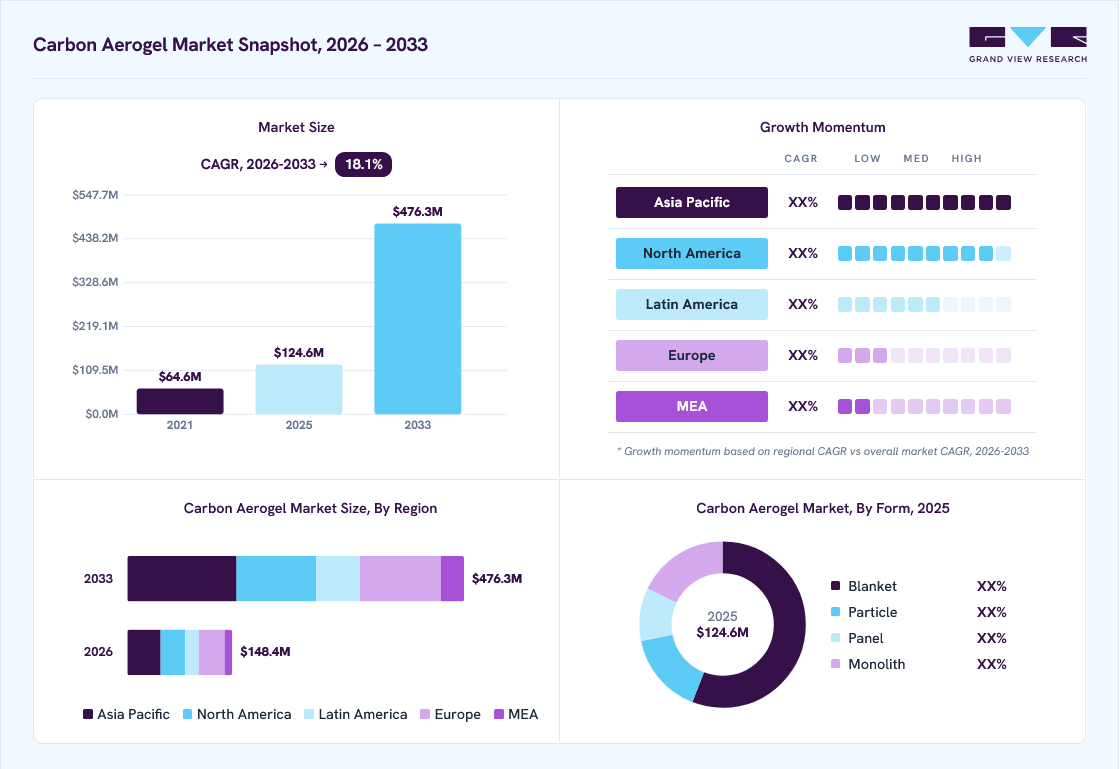The height and width of the screenshot is (769, 1120).
Task: Click the MEA region label
Action: pos(691,406)
